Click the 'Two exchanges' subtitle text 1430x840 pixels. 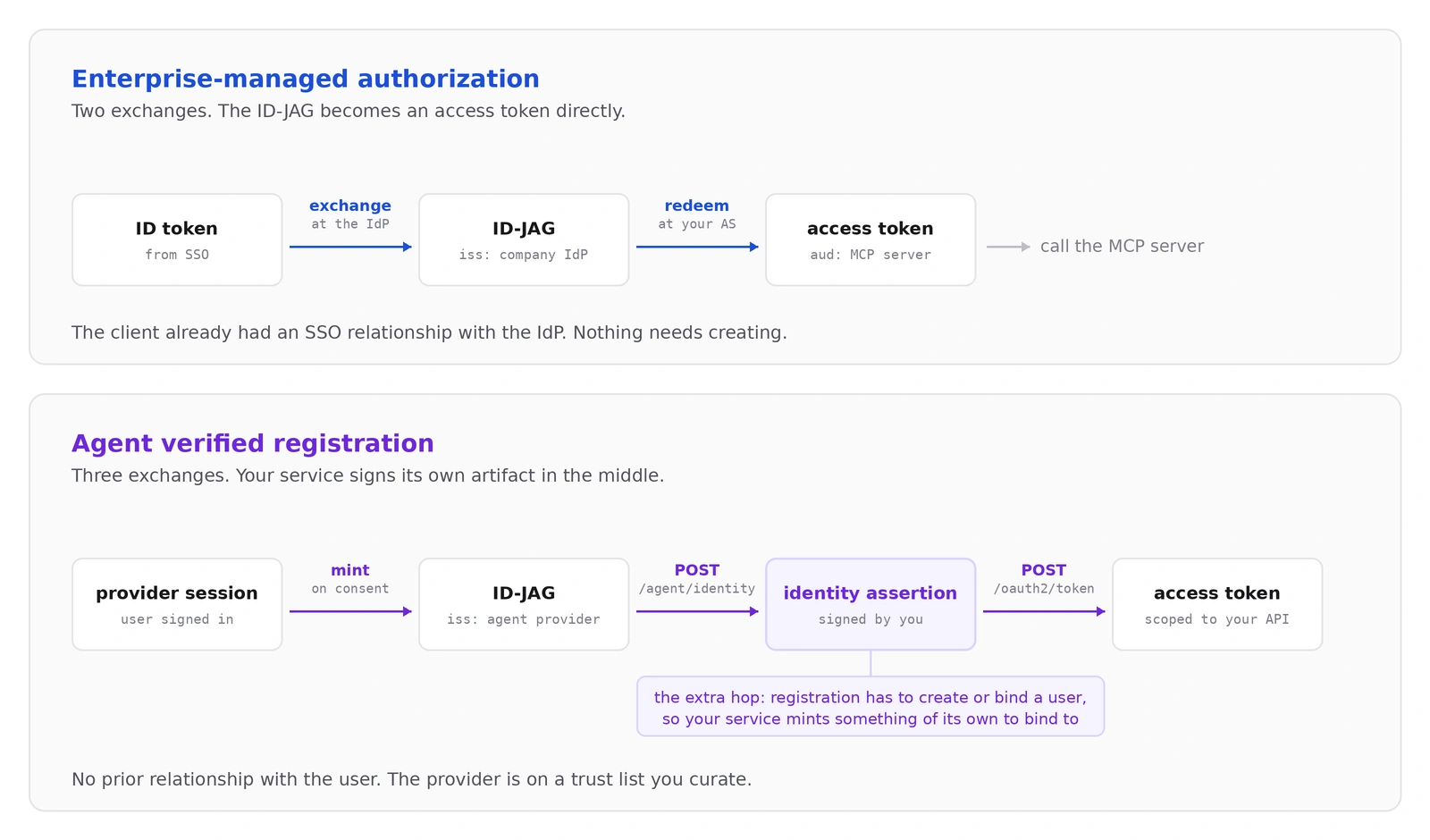[349, 112]
